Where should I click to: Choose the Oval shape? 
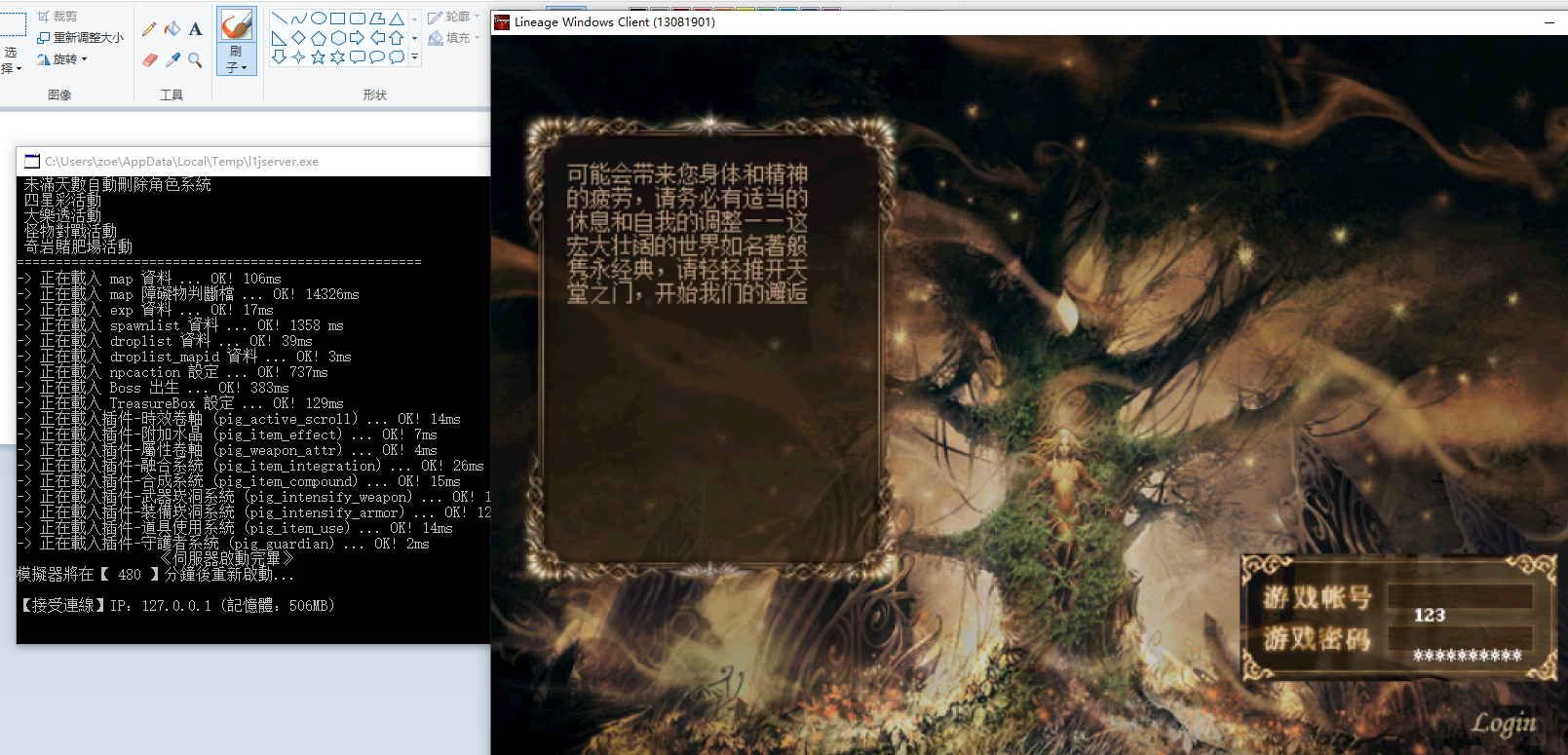click(319, 19)
